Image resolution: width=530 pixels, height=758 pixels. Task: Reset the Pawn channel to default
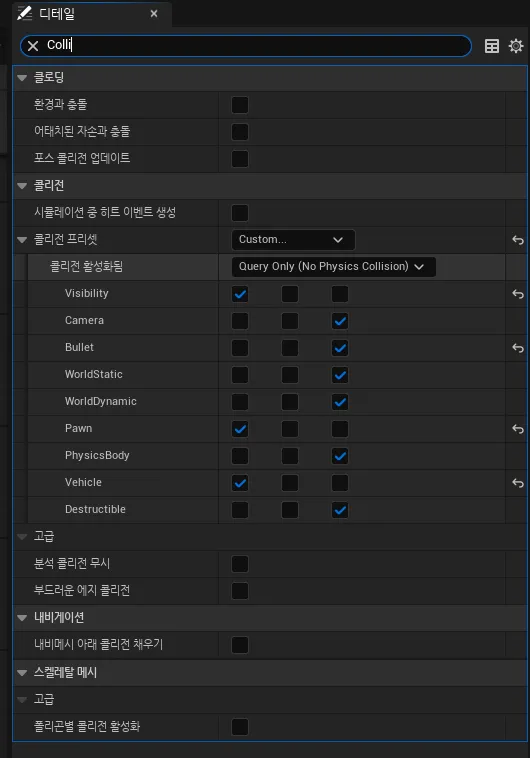(518, 429)
